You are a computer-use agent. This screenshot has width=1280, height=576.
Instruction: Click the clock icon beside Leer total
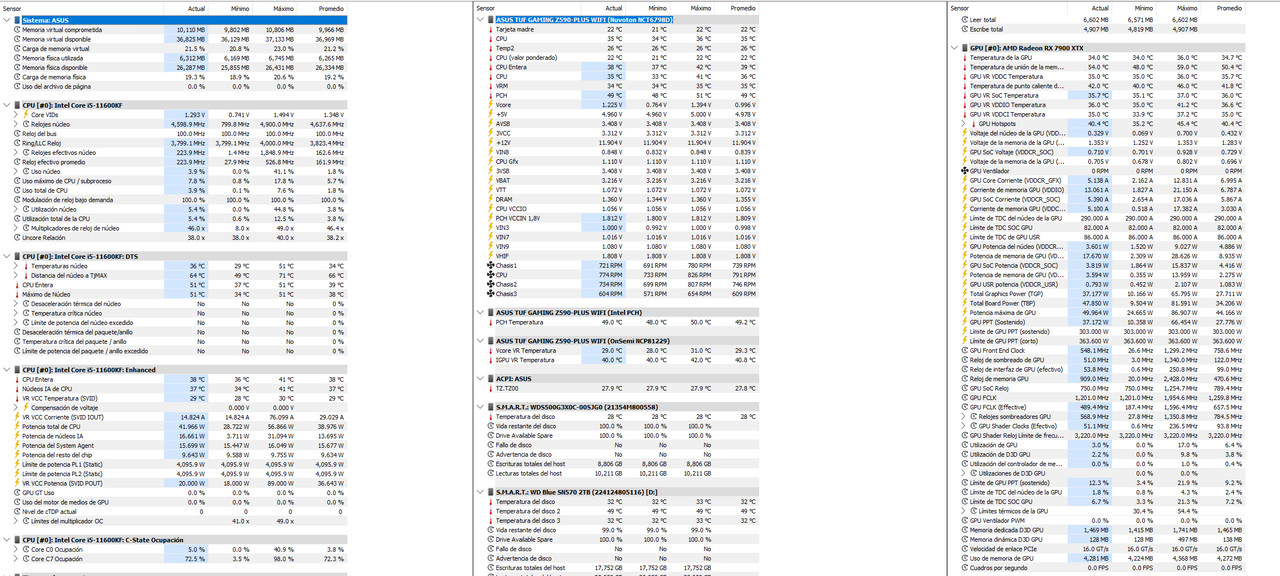pyautogui.click(x=963, y=19)
